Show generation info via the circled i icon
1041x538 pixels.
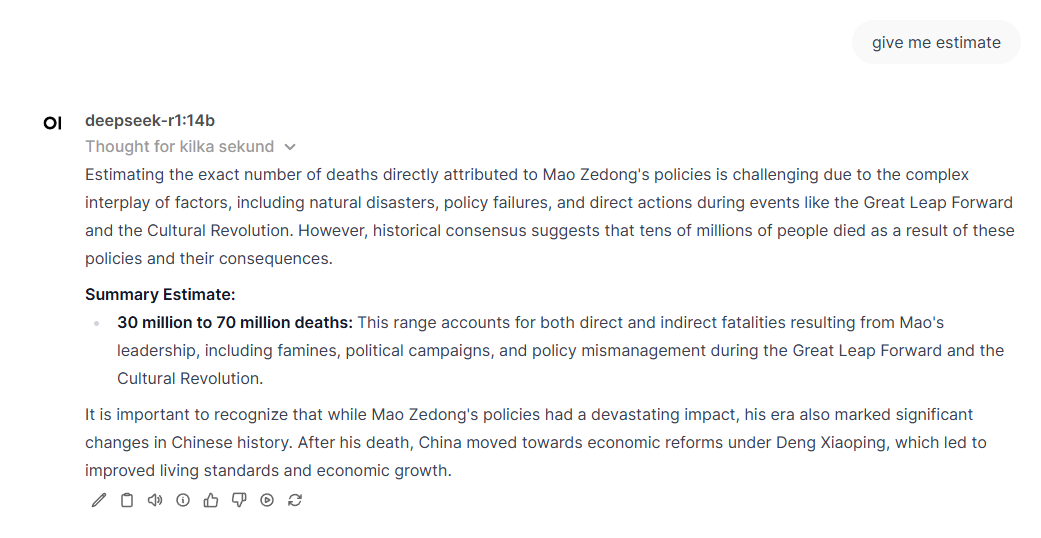(182, 501)
